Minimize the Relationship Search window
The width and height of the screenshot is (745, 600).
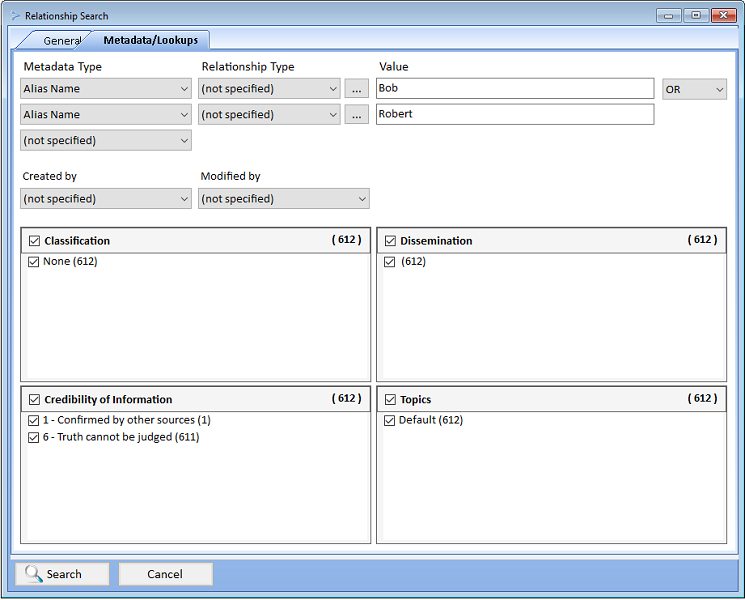669,16
